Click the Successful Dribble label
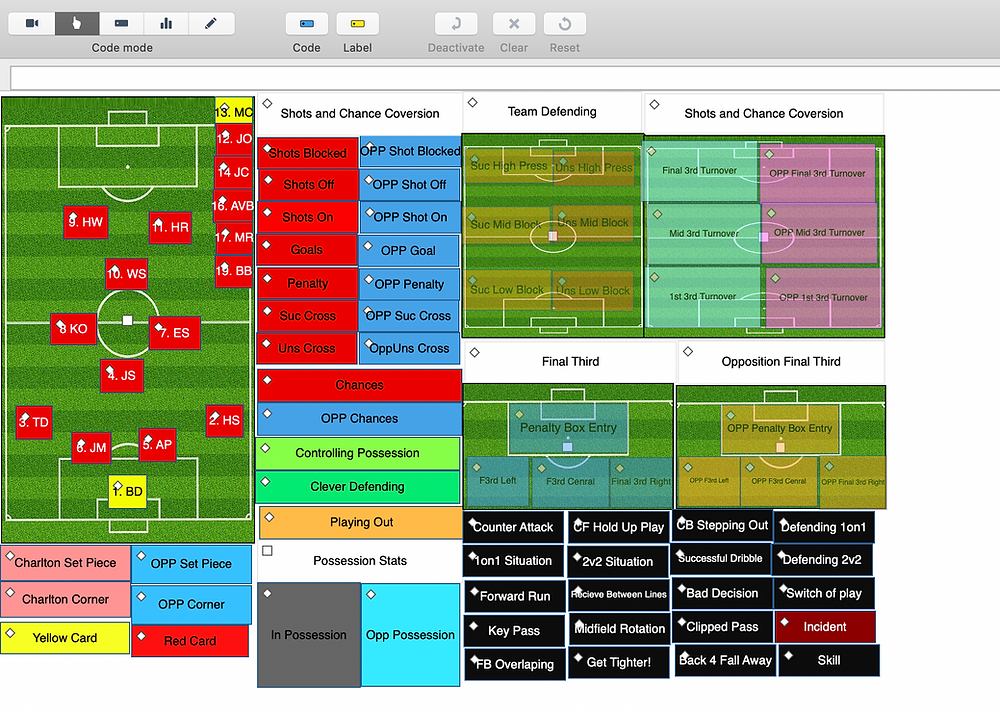The height and width of the screenshot is (710, 1000). point(720,559)
